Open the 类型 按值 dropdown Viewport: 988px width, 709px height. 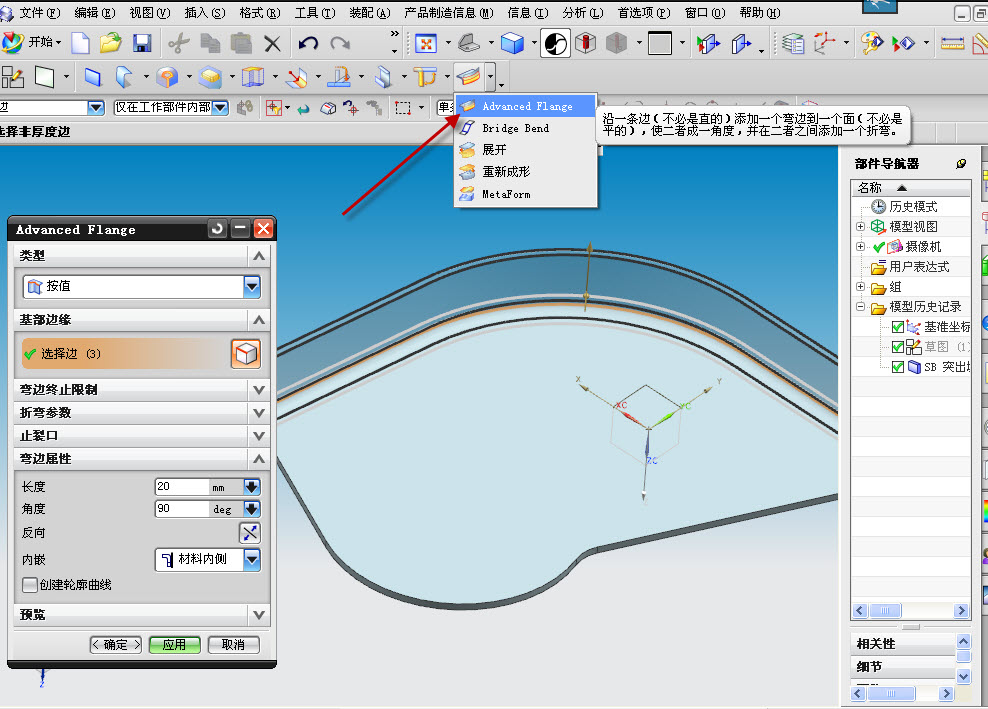pyautogui.click(x=252, y=287)
